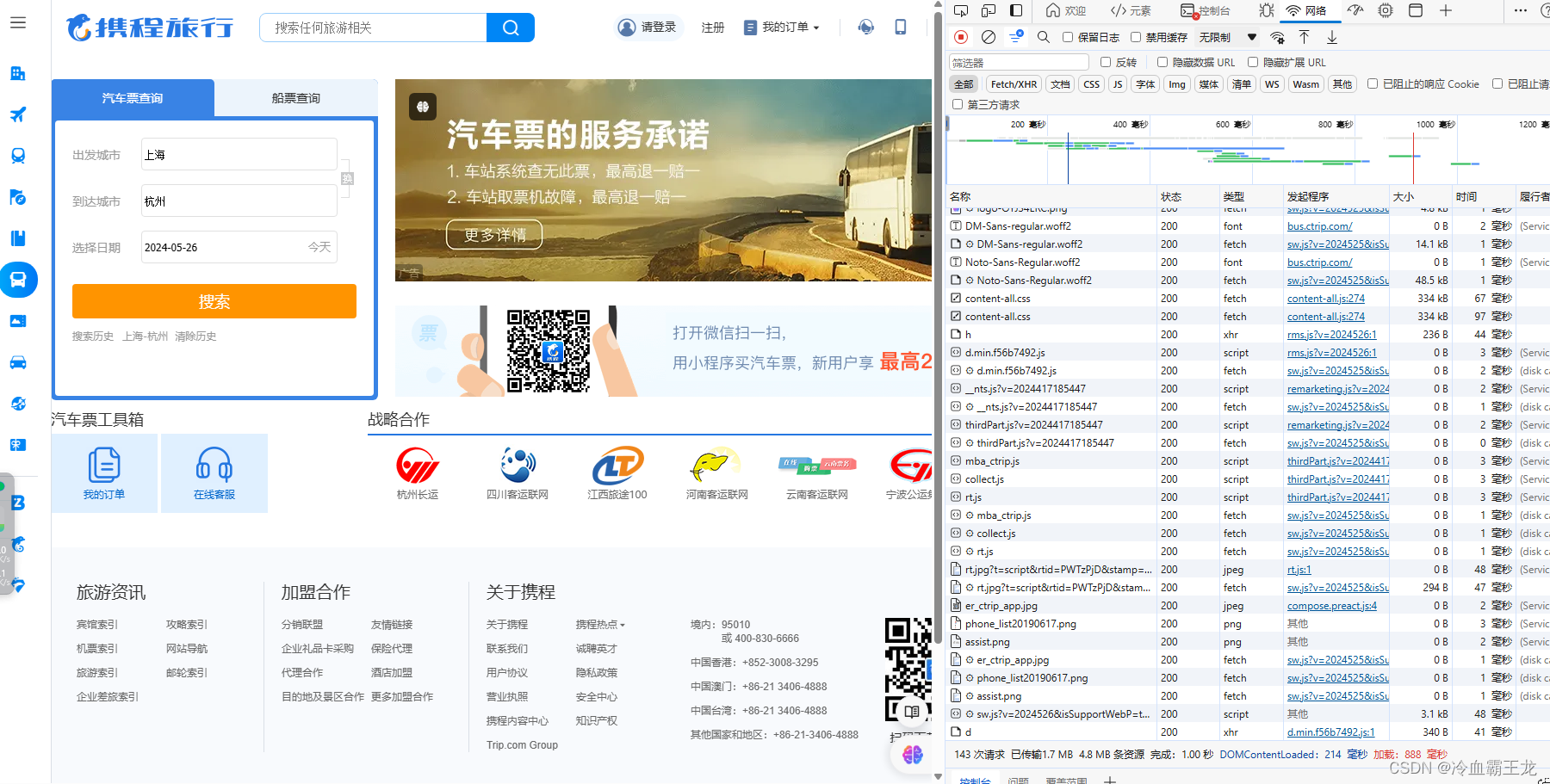Image resolution: width=1550 pixels, height=784 pixels.
Task: Add a new DevTools tab with plus
Action: (x=1446, y=10)
